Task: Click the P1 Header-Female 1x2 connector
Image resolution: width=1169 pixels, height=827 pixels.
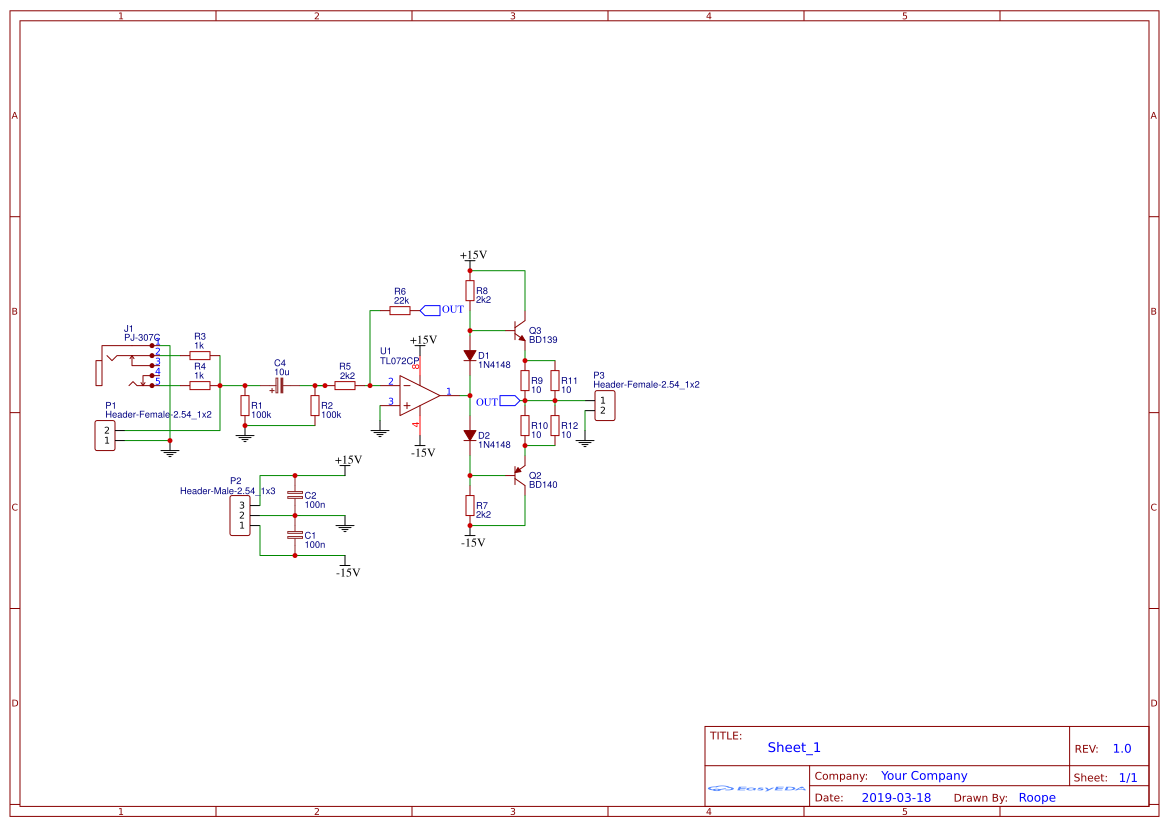Action: pos(105,435)
